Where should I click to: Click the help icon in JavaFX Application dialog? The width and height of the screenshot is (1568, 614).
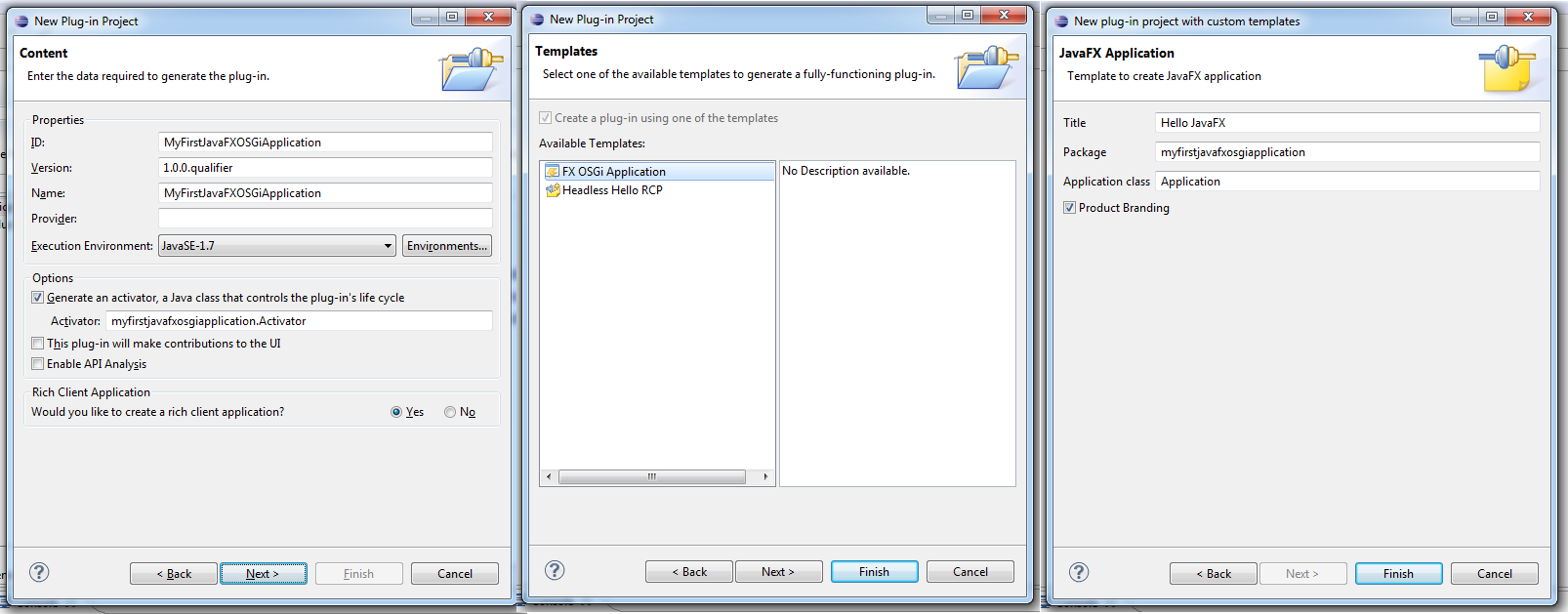tap(1079, 572)
